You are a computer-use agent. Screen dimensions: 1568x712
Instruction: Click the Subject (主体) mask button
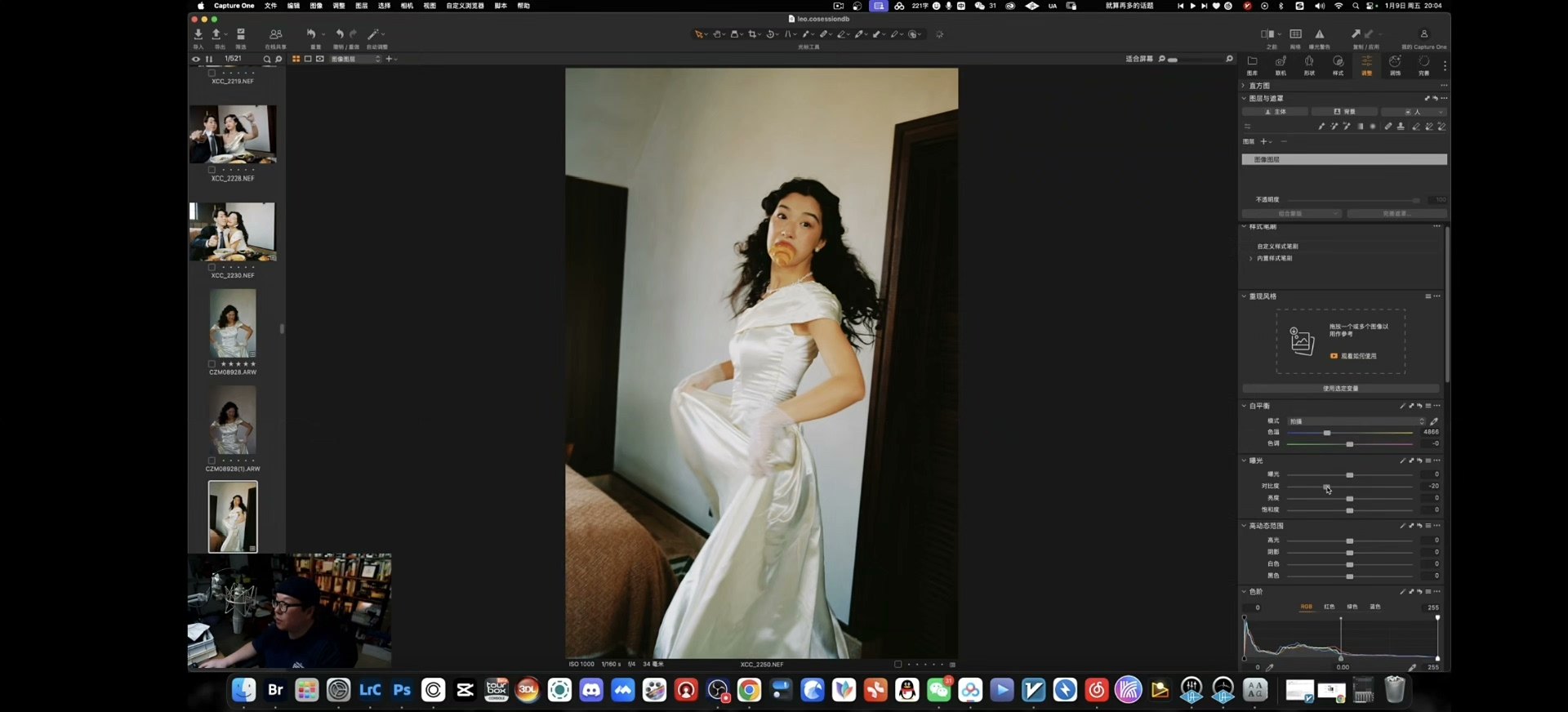pyautogui.click(x=1275, y=112)
